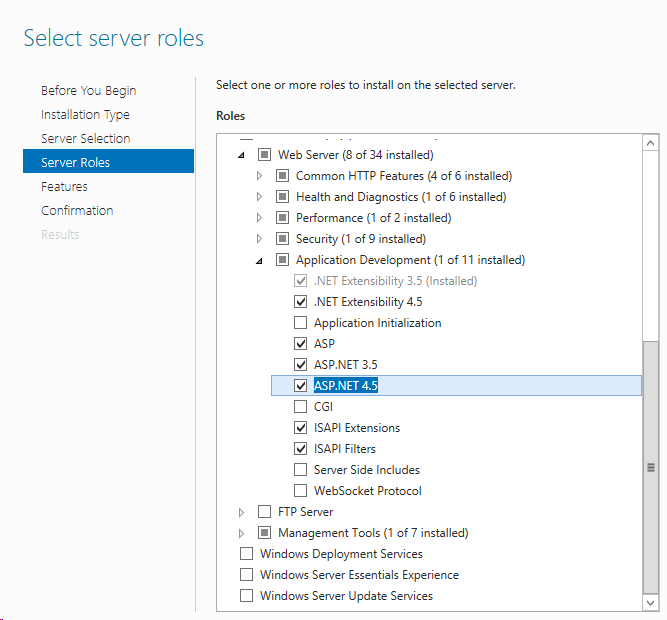Check Windows Deployment Services role
The width and height of the screenshot is (667, 620).
point(247,554)
